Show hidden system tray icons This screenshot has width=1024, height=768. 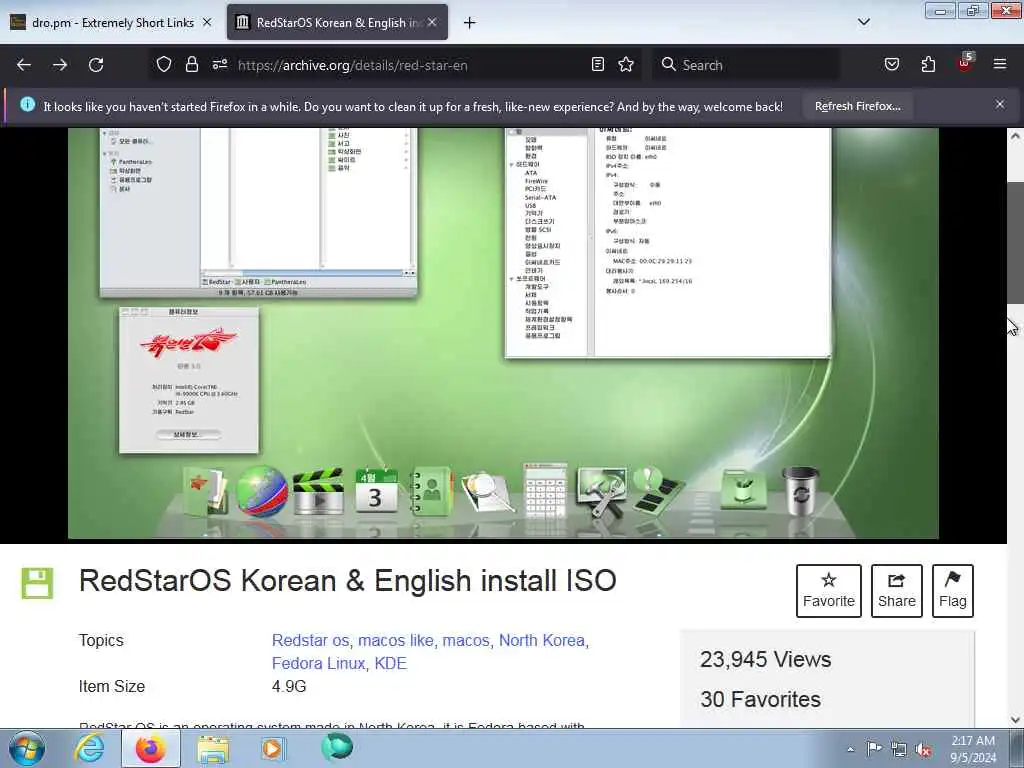[x=850, y=750]
